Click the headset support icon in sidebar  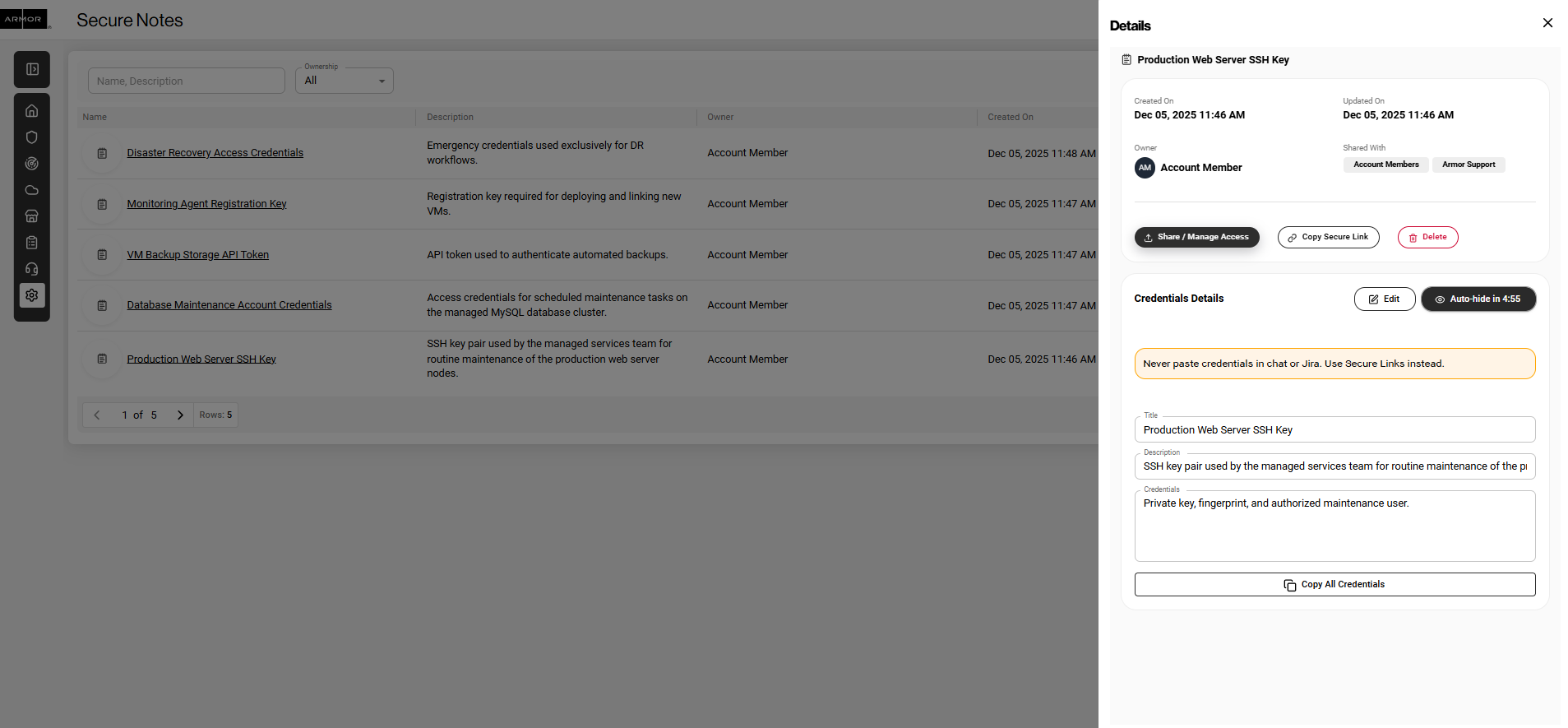32,269
